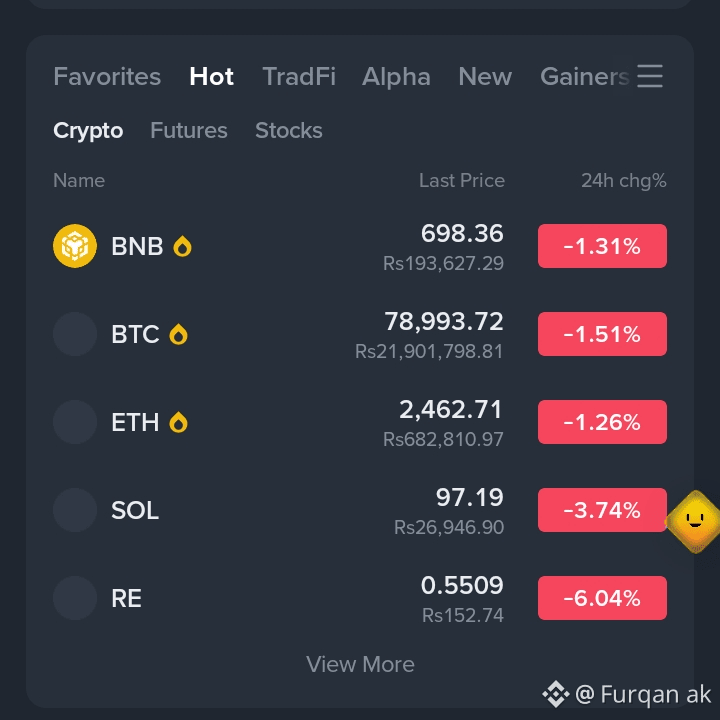Tap the yellow smiley mascot icon

coord(694,521)
